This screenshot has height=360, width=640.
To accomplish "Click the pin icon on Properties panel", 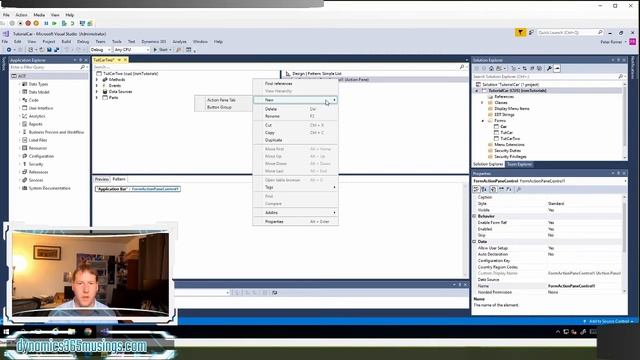I will click(x=618, y=173).
